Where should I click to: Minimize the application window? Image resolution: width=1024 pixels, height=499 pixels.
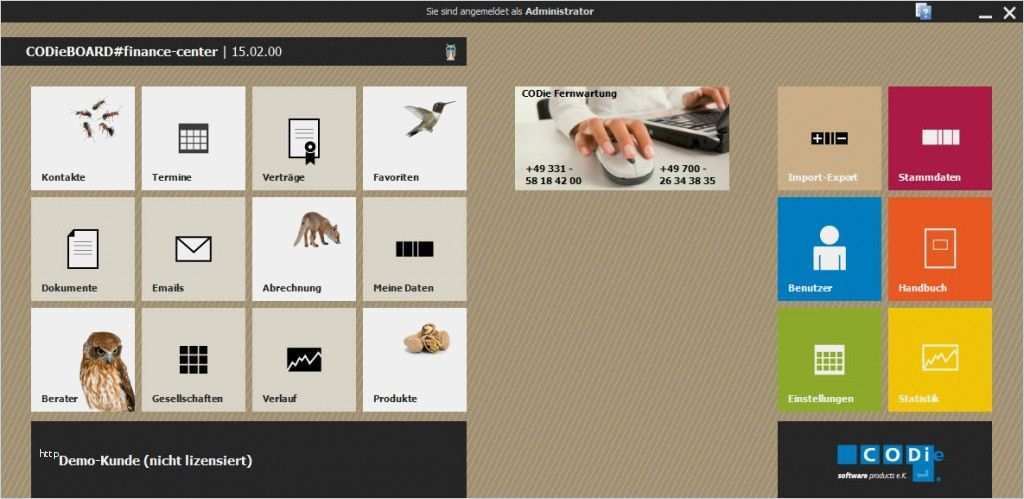click(985, 14)
